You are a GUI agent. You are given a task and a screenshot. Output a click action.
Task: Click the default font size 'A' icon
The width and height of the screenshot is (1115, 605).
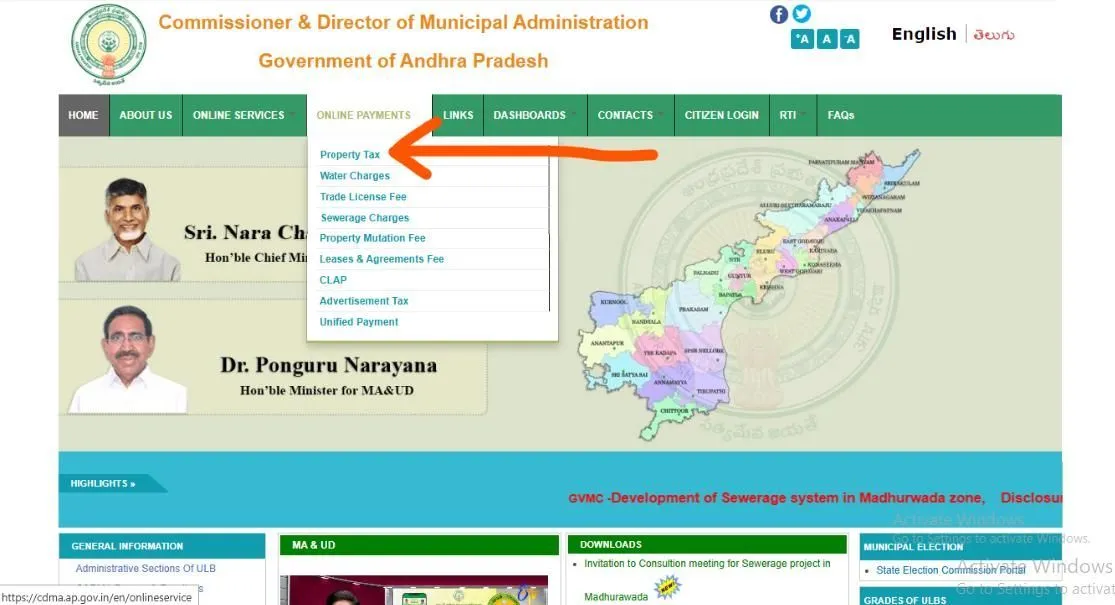pos(826,38)
